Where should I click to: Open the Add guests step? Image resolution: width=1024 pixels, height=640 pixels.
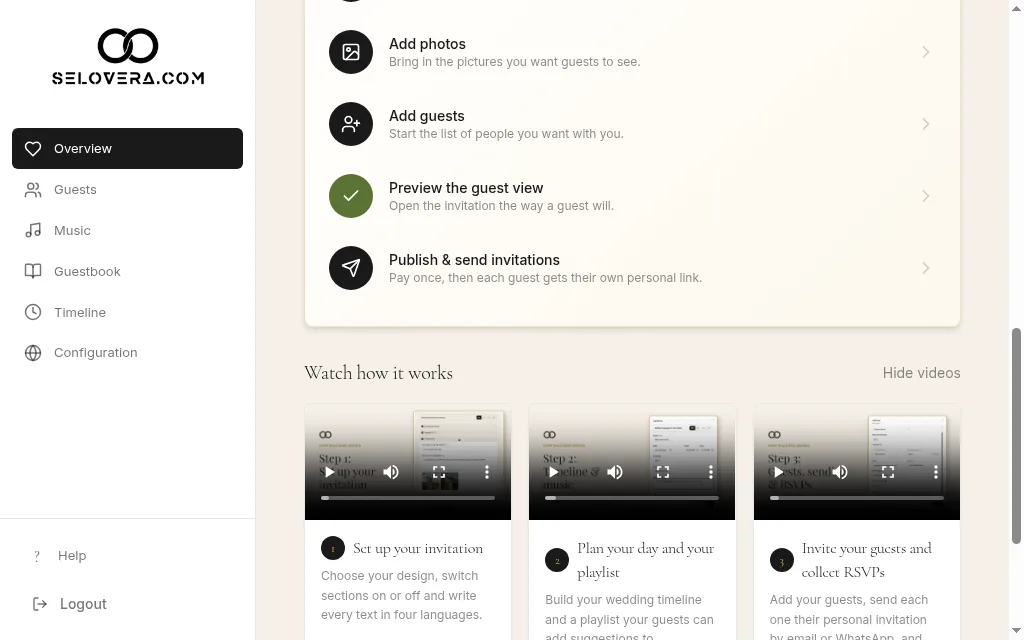pos(632,123)
